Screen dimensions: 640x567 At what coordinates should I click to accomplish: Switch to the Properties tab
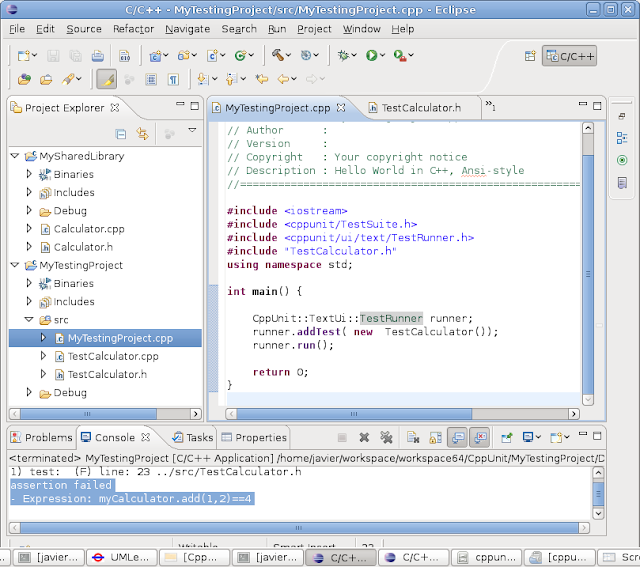coord(254,438)
